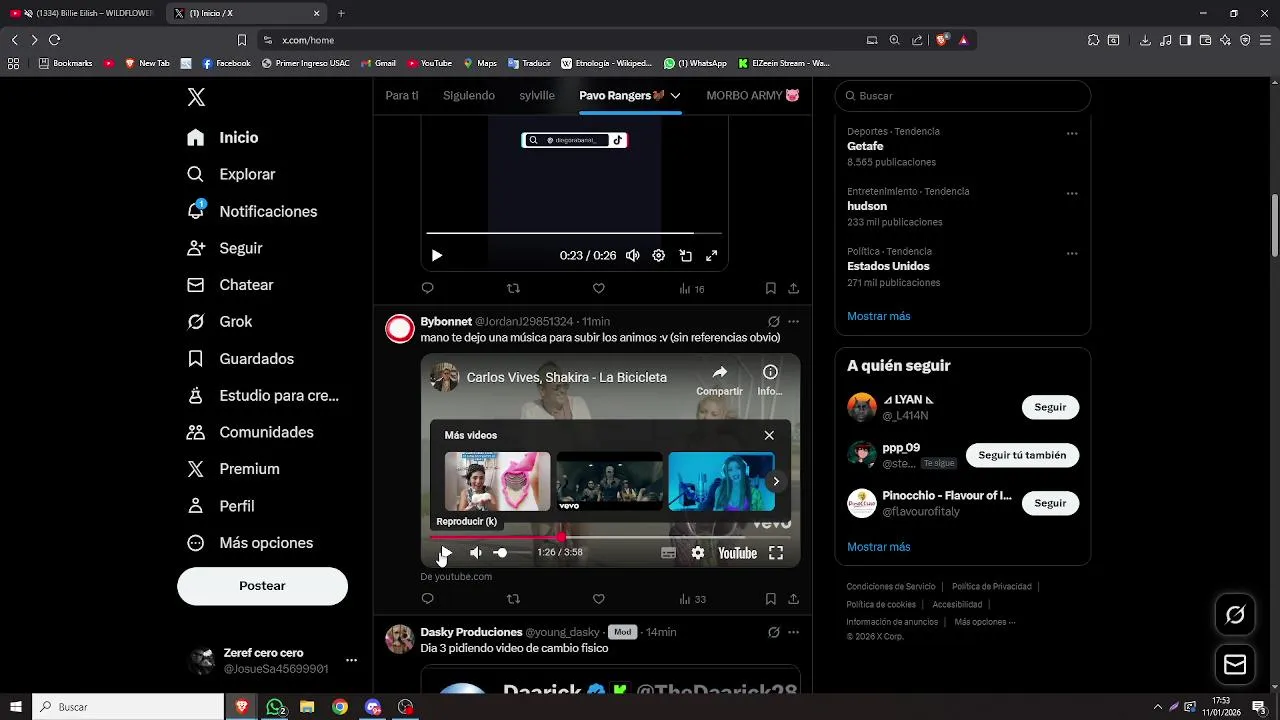Open Explorar search page
1280x720 pixels.
pyautogui.click(x=231, y=174)
